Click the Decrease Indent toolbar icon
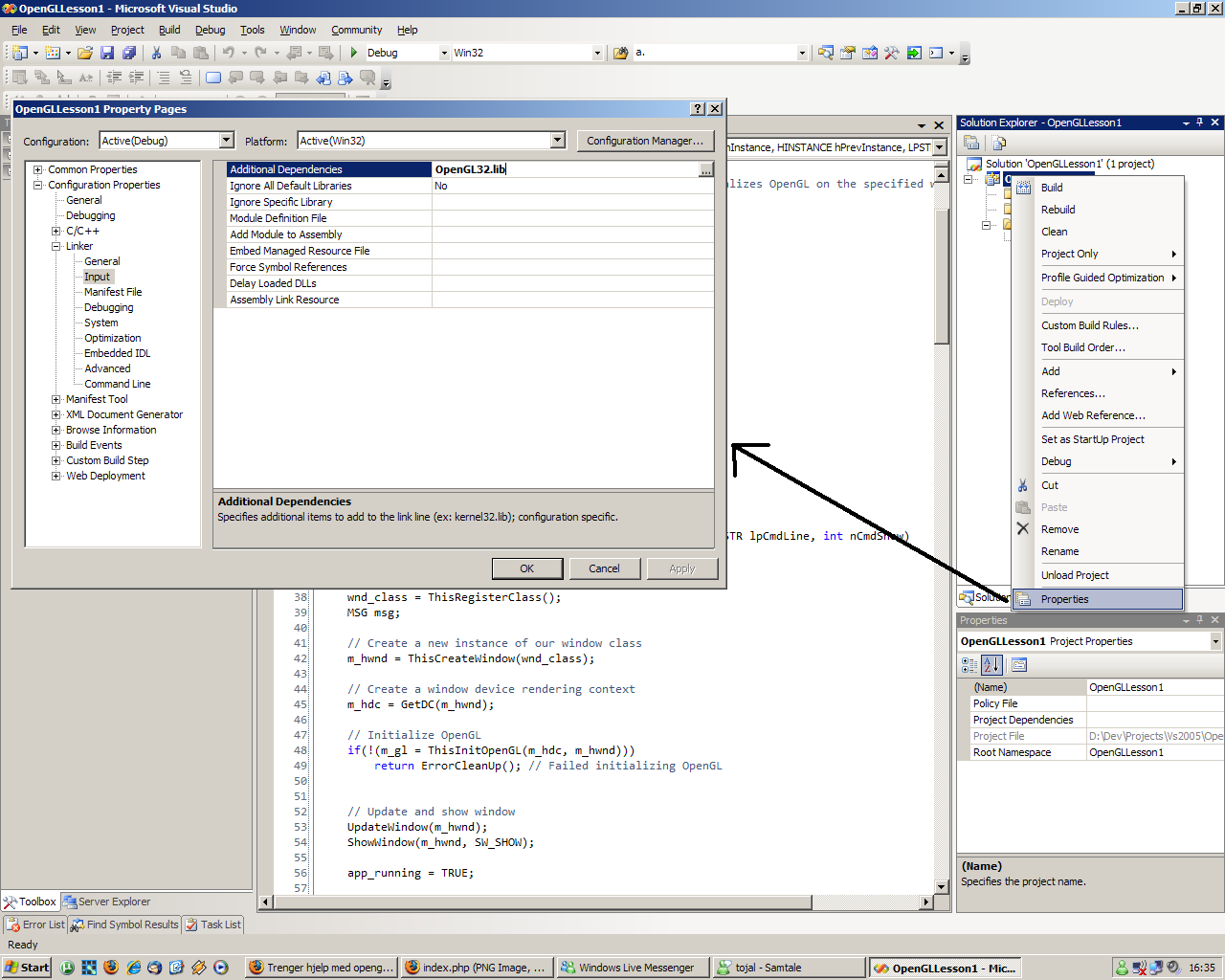This screenshot has height=980, width=1225. pos(114,78)
